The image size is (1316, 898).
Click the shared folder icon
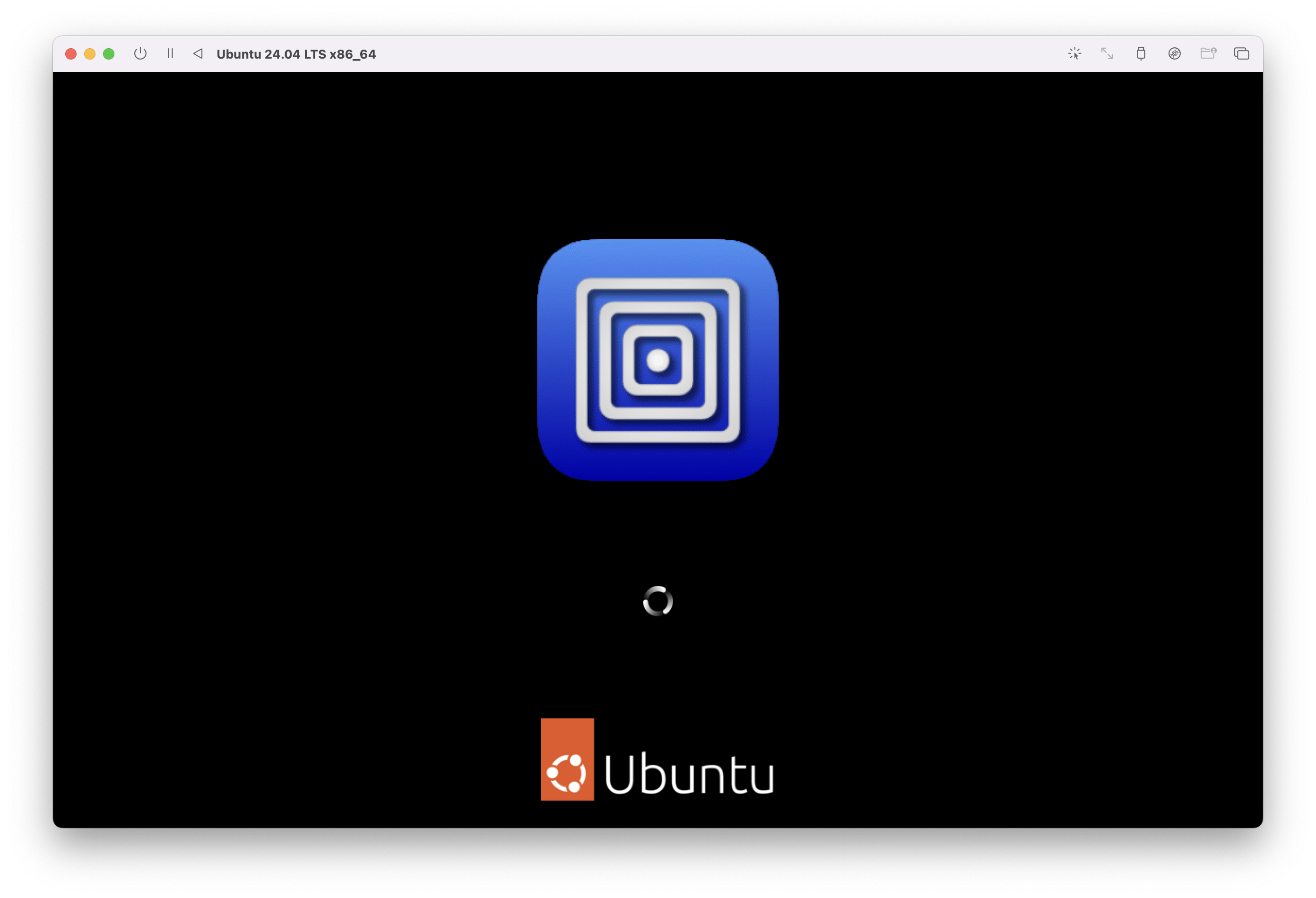1208,54
